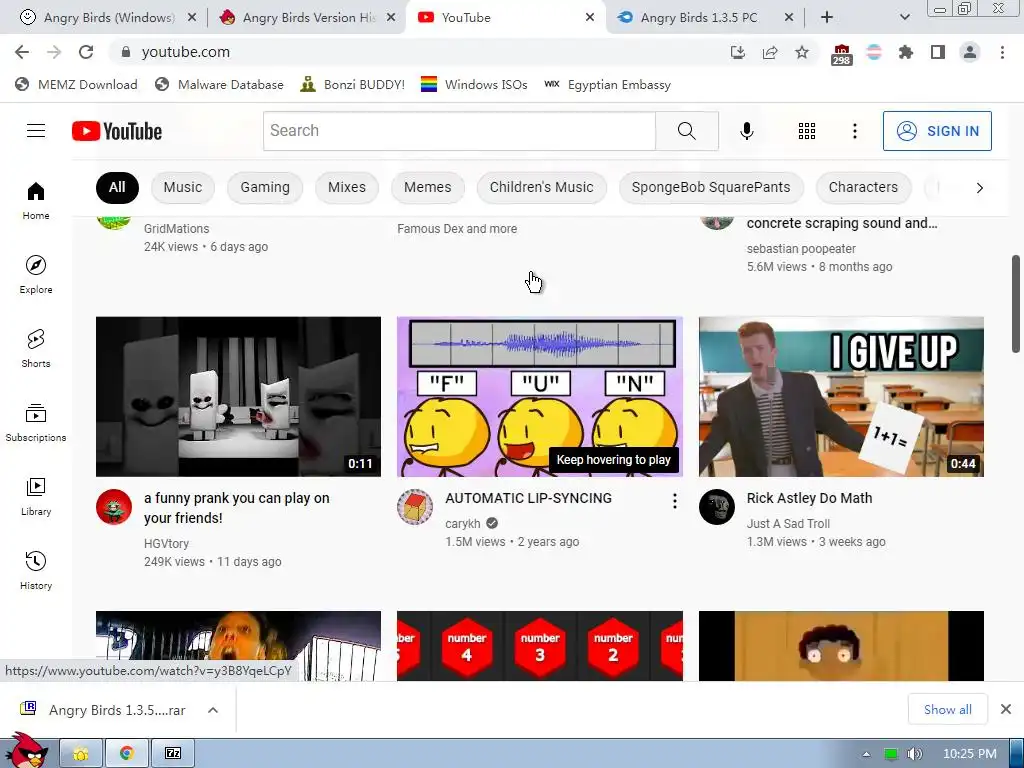1024x768 pixels.
Task: Go to the YouTube logo homepage
Action: point(117,131)
